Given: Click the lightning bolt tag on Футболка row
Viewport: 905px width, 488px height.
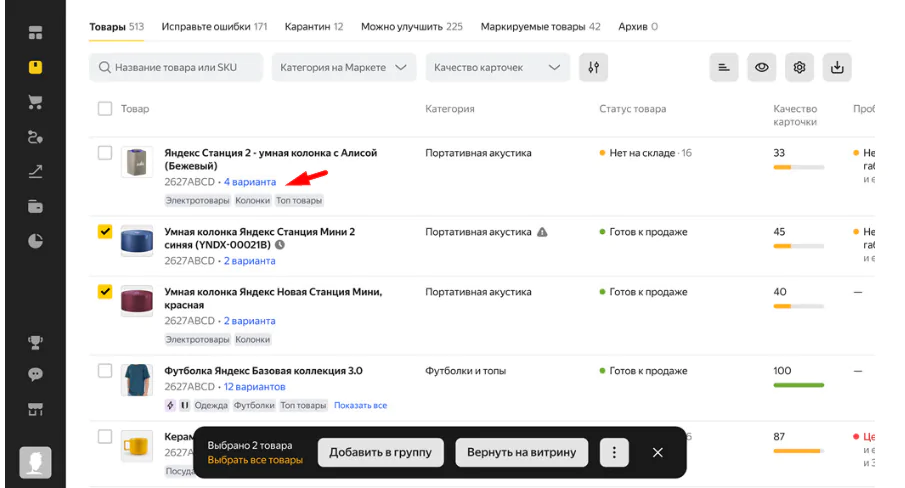Looking at the screenshot, I should [x=170, y=406].
